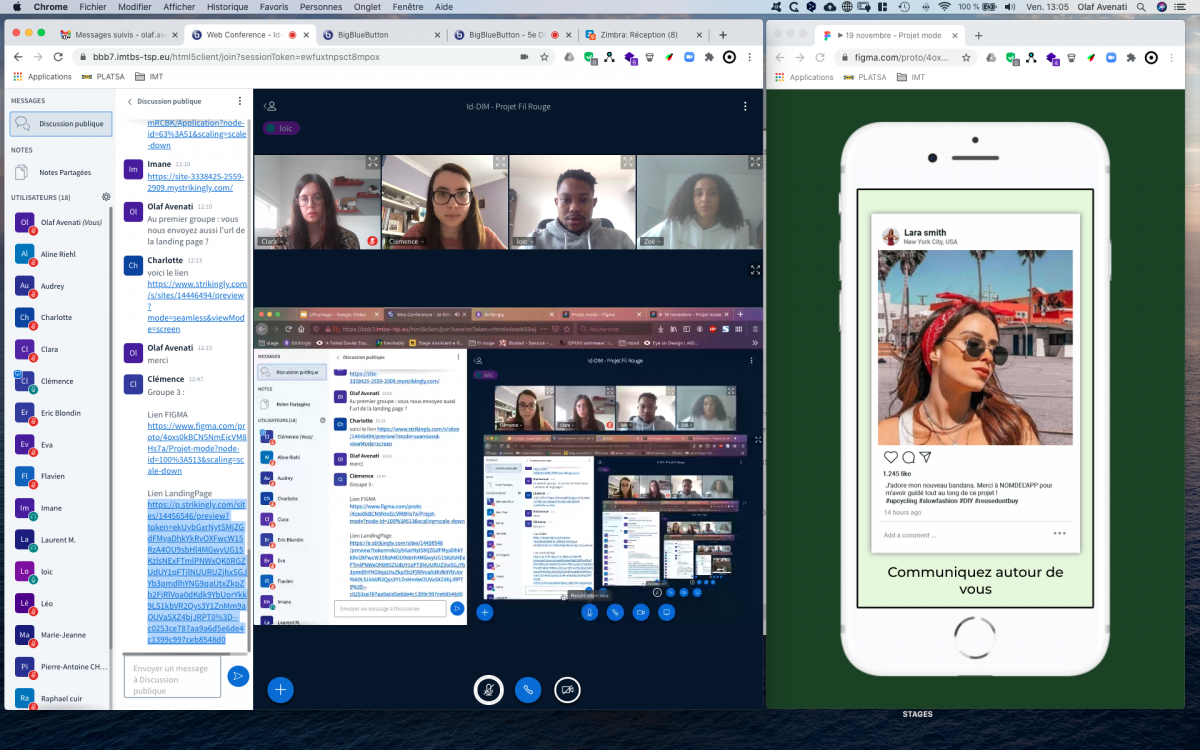The width and height of the screenshot is (1200, 750).
Task: Click the speech-bubble comment icon on post
Action: pos(908,457)
